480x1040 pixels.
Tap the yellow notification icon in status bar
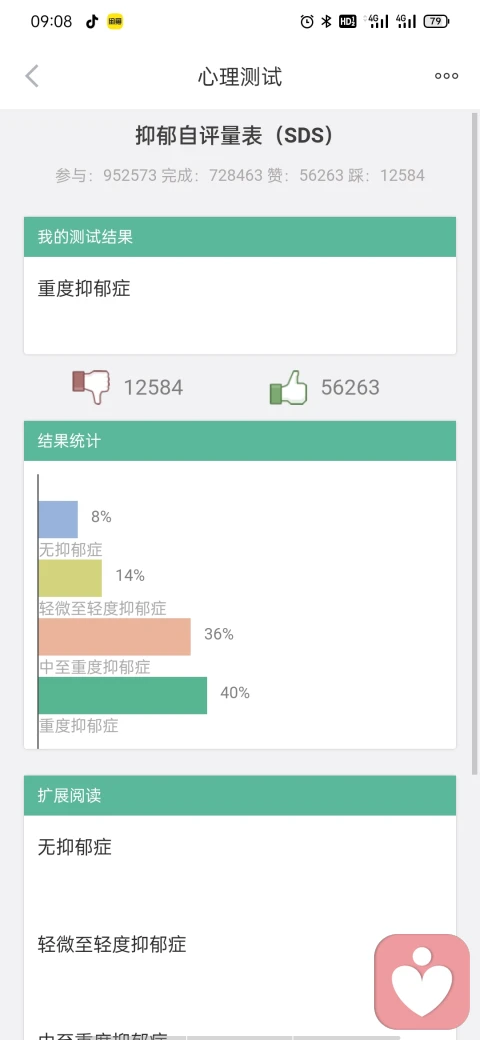click(115, 22)
